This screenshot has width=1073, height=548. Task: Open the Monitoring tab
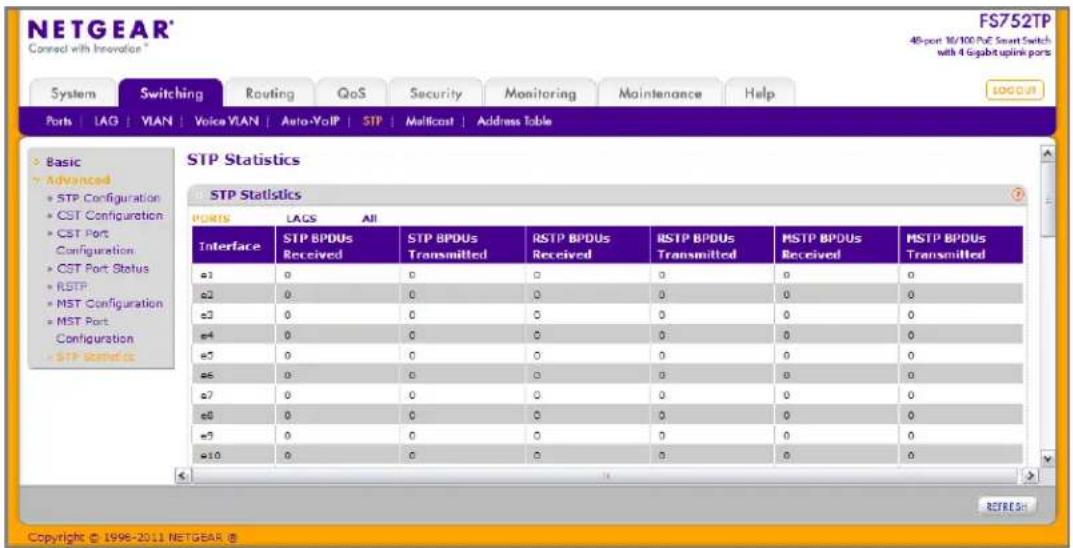point(540,93)
